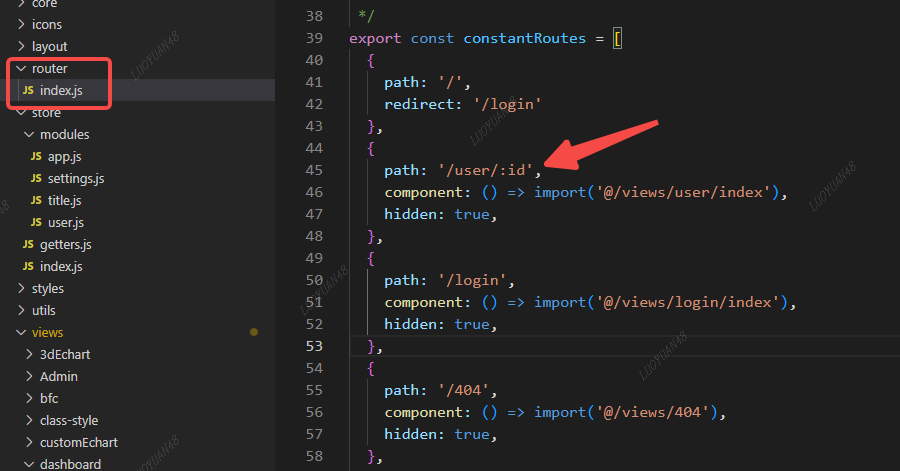Click line number 45 in gutter
Image resolution: width=900 pixels, height=471 pixels.
[314, 170]
